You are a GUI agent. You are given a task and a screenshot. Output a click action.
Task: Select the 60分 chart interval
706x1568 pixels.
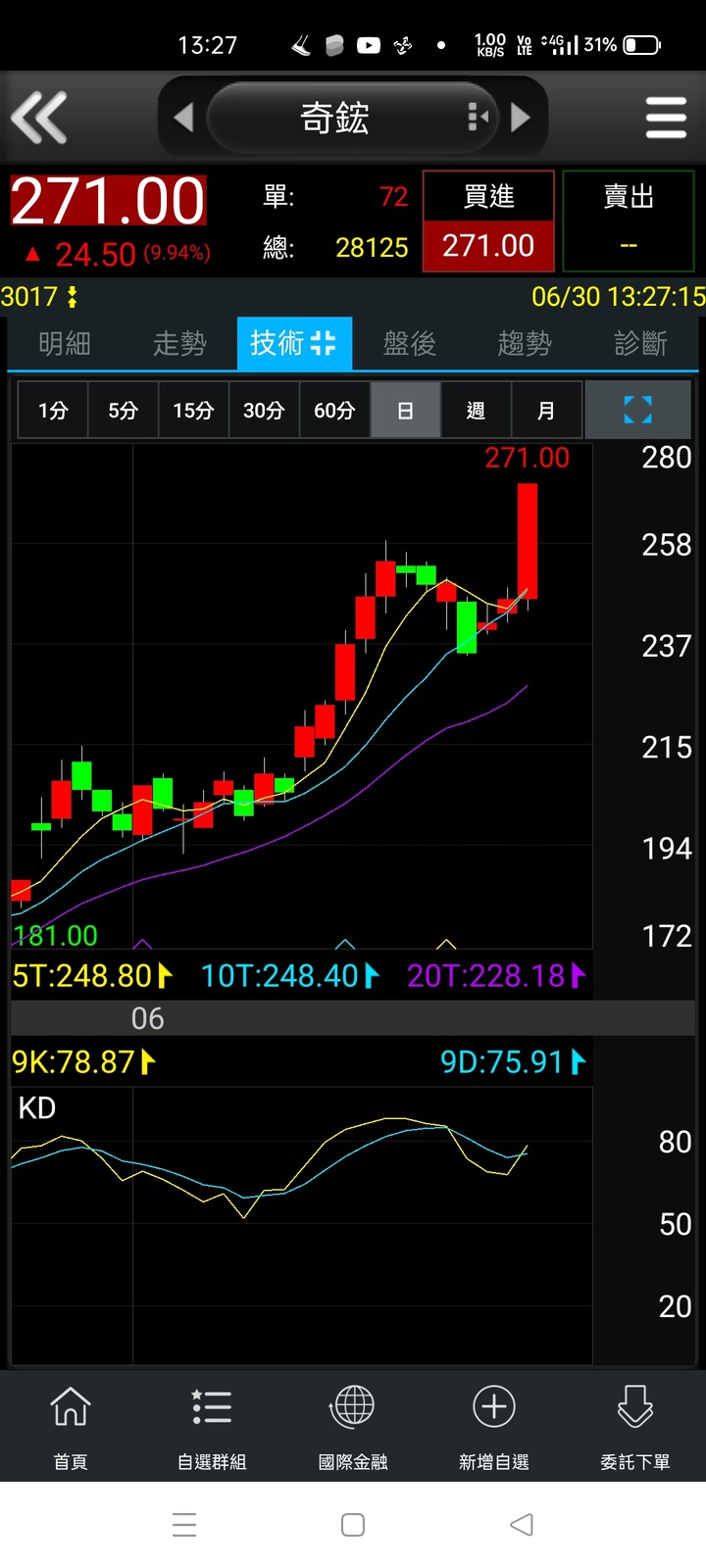coord(334,410)
